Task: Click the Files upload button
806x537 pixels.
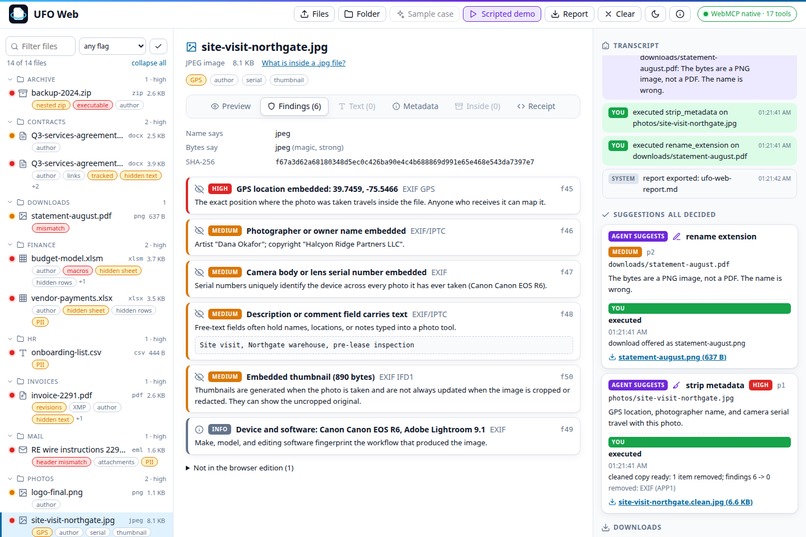Action: tap(315, 14)
